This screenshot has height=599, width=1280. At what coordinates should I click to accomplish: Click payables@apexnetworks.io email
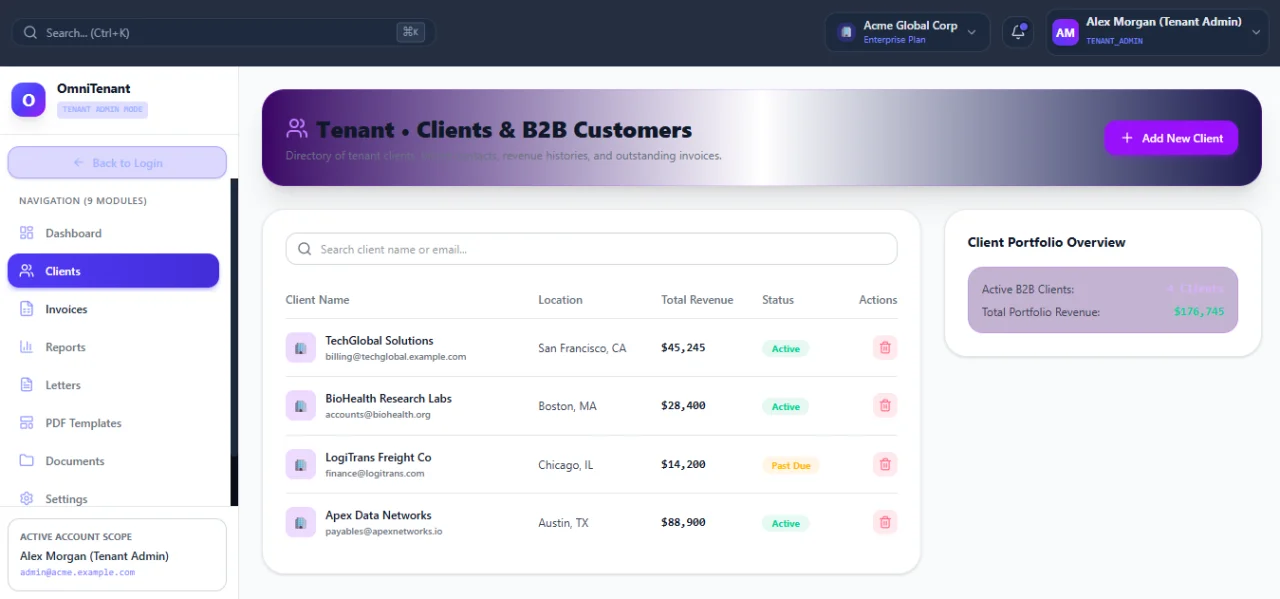point(383,531)
